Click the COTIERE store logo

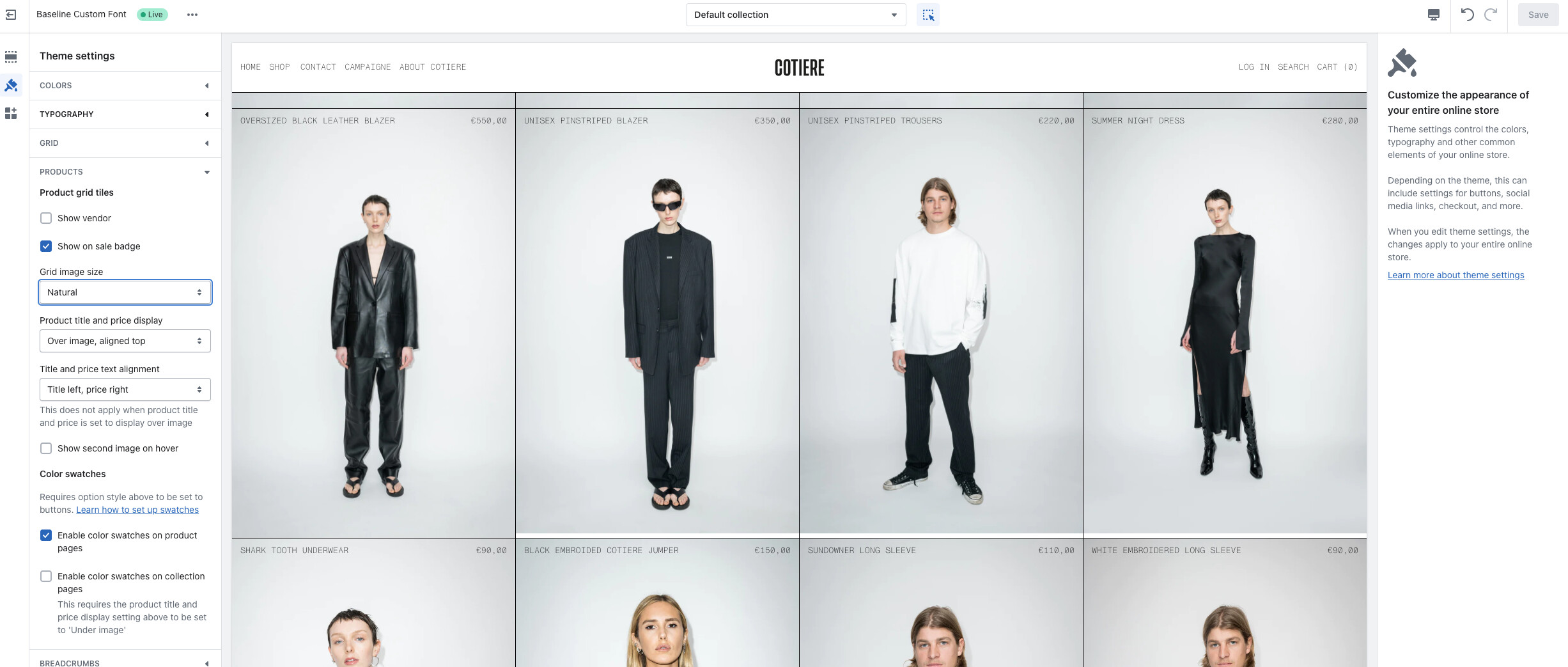coord(799,68)
